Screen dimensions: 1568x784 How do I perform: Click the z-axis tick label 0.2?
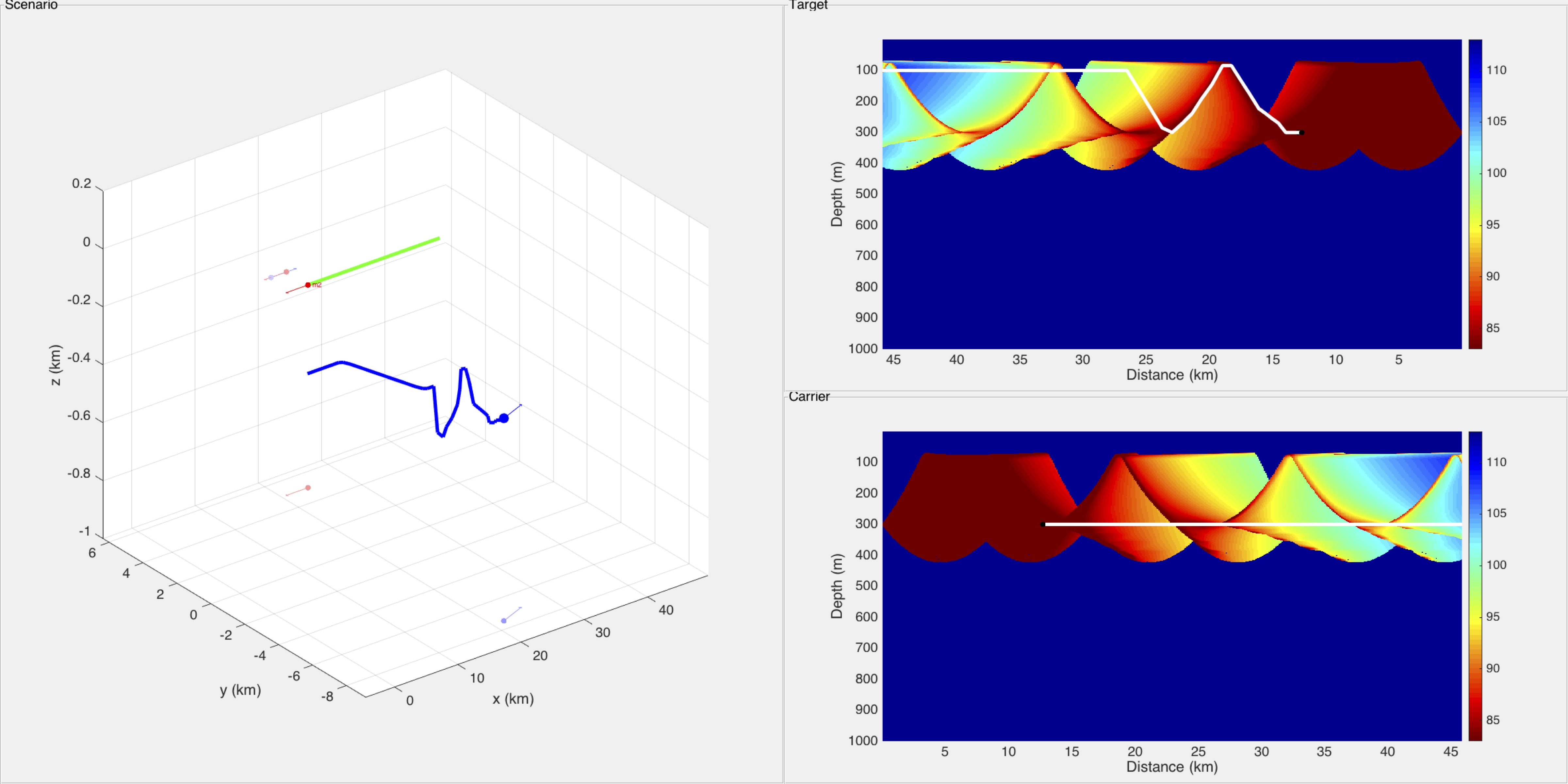82,183
